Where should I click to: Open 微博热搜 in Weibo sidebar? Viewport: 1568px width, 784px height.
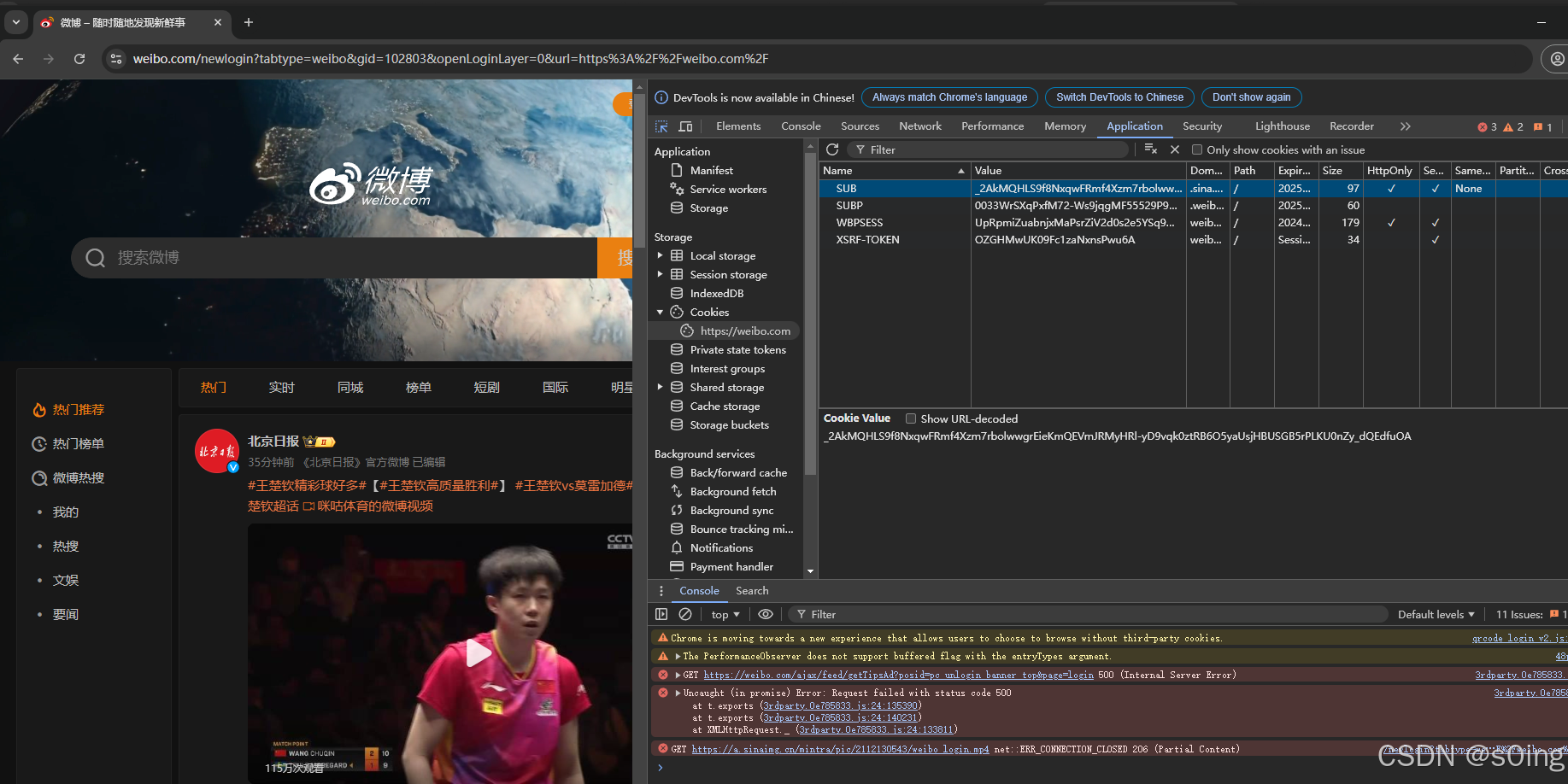tap(68, 478)
